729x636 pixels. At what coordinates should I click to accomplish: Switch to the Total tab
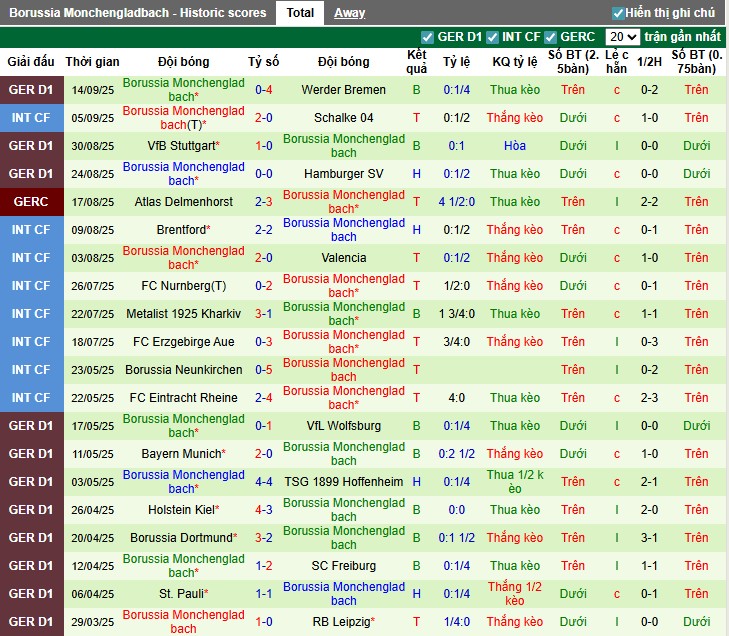300,13
